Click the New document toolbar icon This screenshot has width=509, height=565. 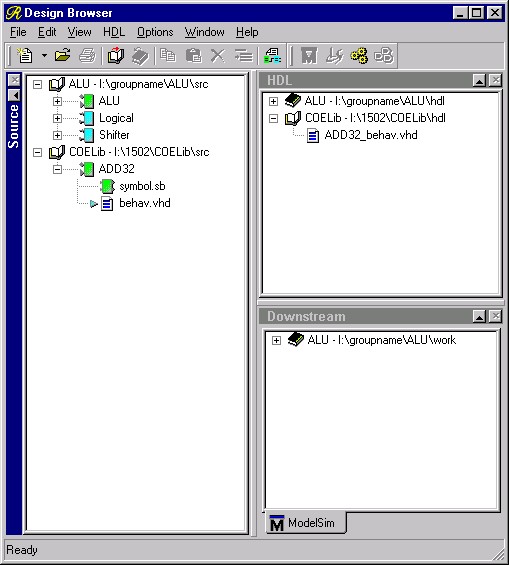point(25,56)
